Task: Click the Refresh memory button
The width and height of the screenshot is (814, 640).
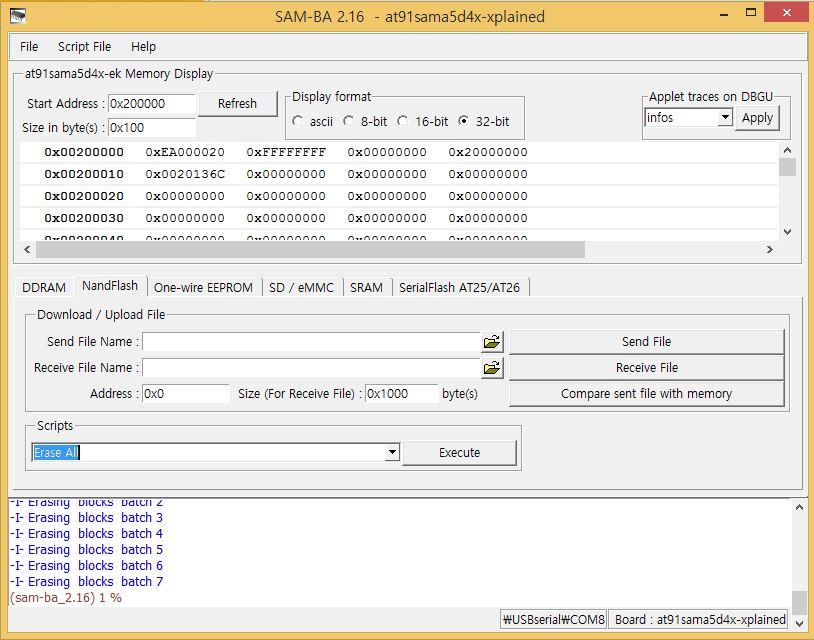Action: pyautogui.click(x=237, y=103)
